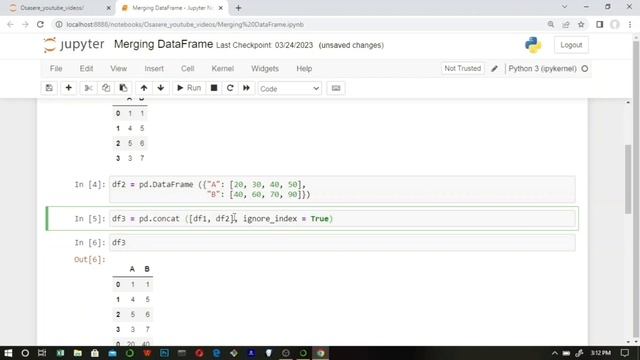Paste cells below icon
Viewport: 640px width, 360px height.
click(x=123, y=88)
